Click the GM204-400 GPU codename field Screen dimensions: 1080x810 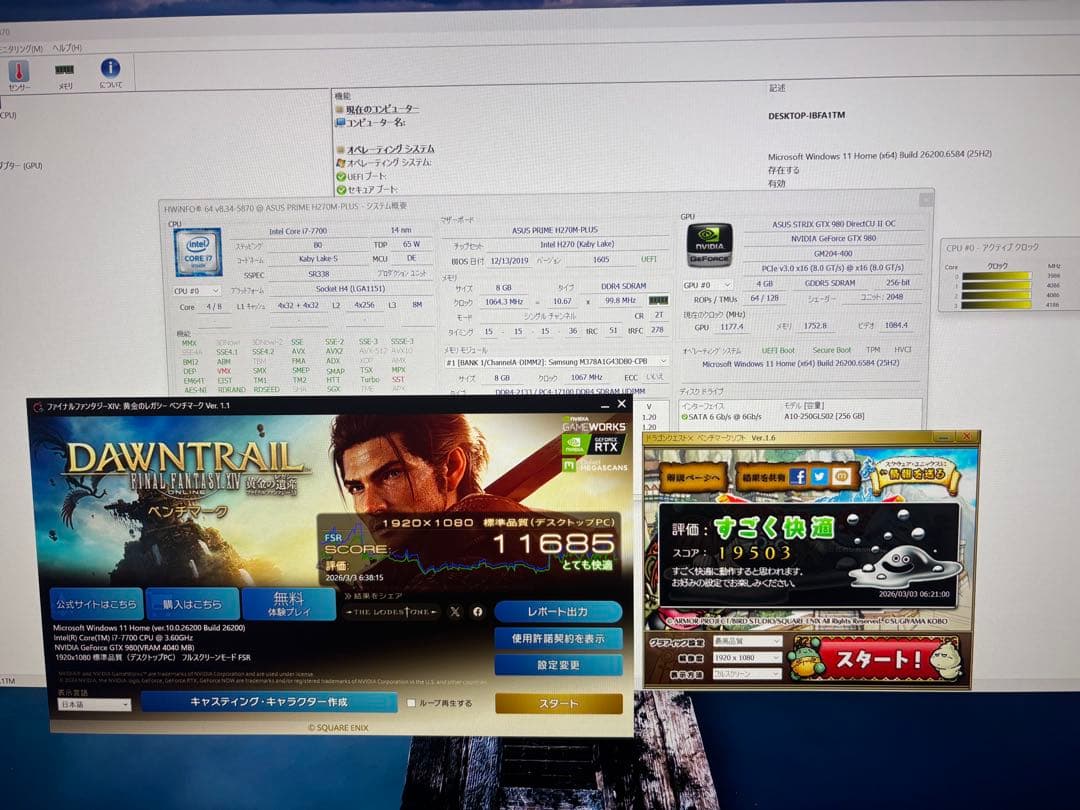pos(833,253)
